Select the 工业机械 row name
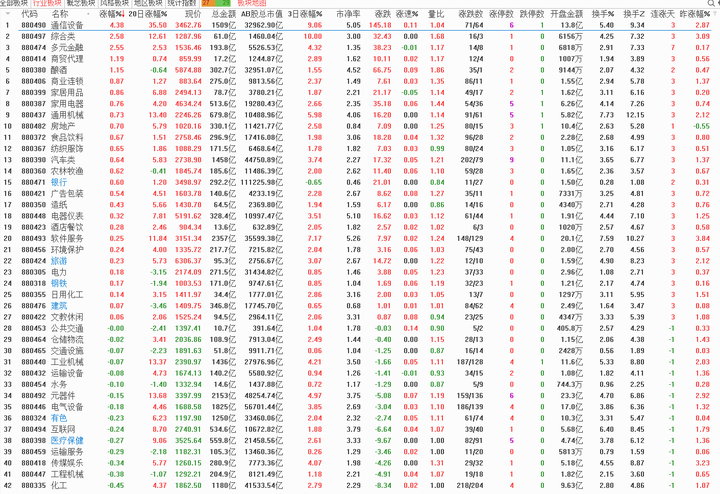This screenshot has height=494, width=720. [67, 362]
